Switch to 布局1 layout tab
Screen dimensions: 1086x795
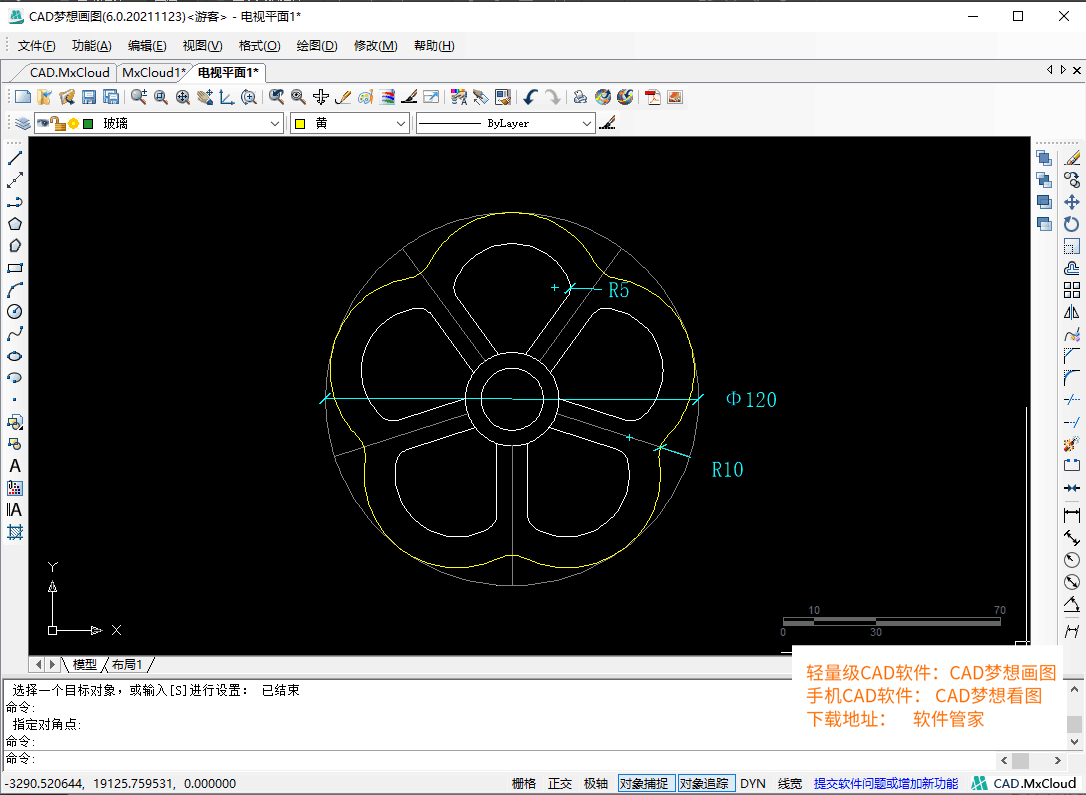pyautogui.click(x=127, y=665)
